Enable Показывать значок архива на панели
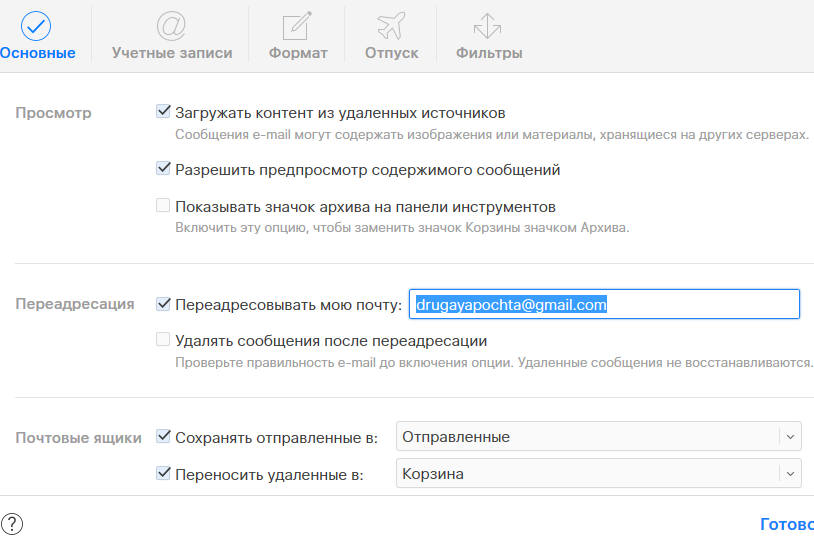The height and width of the screenshot is (543, 814). 164,206
